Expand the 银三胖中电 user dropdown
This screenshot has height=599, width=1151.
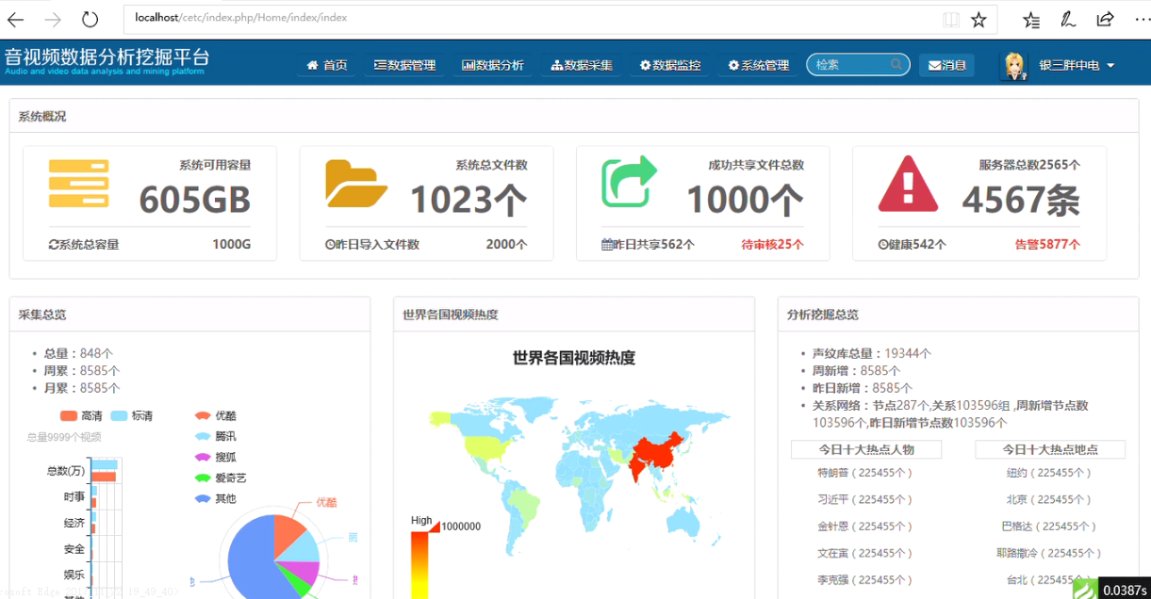tap(1077, 65)
